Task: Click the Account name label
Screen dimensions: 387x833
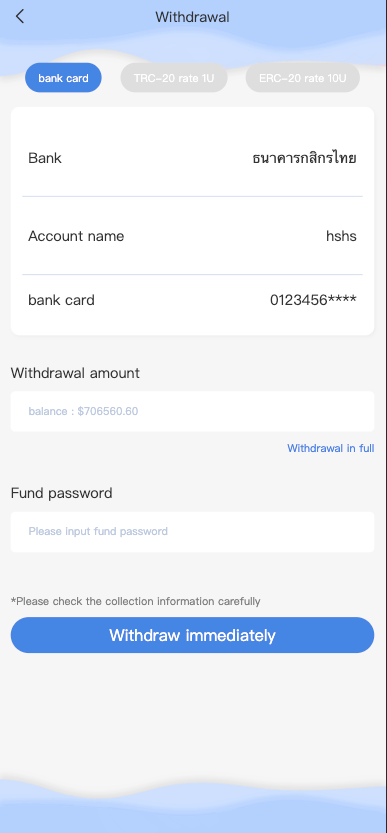Action: pyautogui.click(x=76, y=236)
